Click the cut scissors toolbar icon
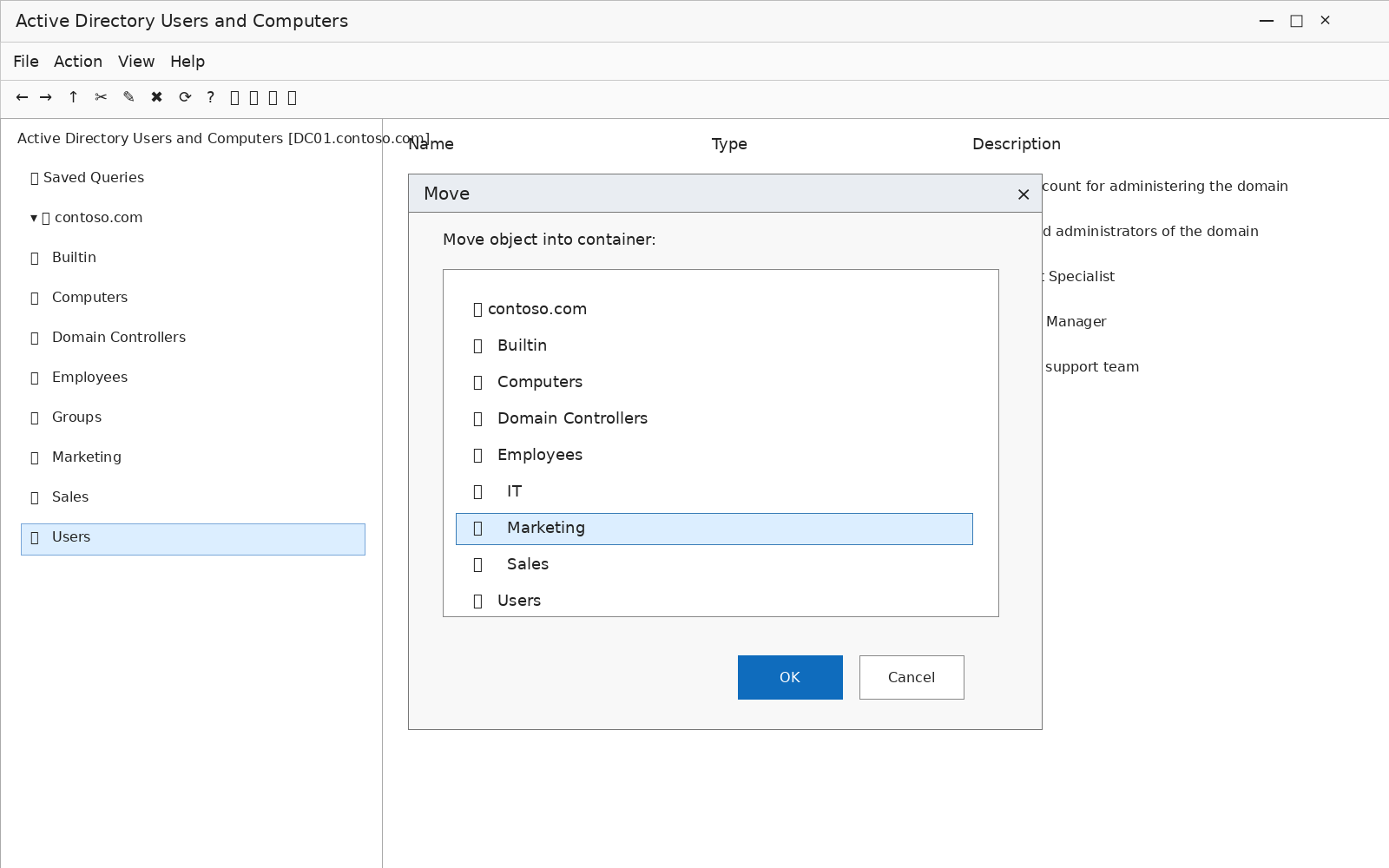This screenshot has width=1389, height=868. (101, 97)
